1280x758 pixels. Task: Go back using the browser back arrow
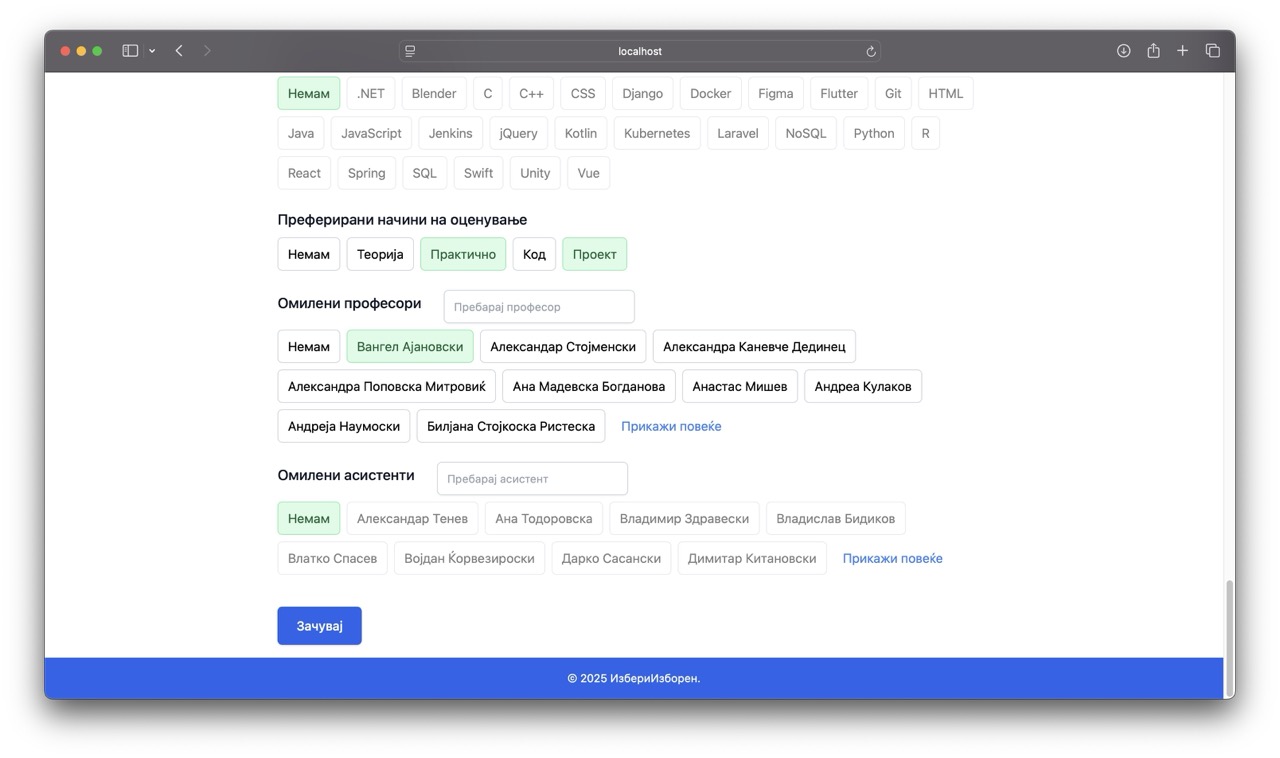tap(179, 51)
